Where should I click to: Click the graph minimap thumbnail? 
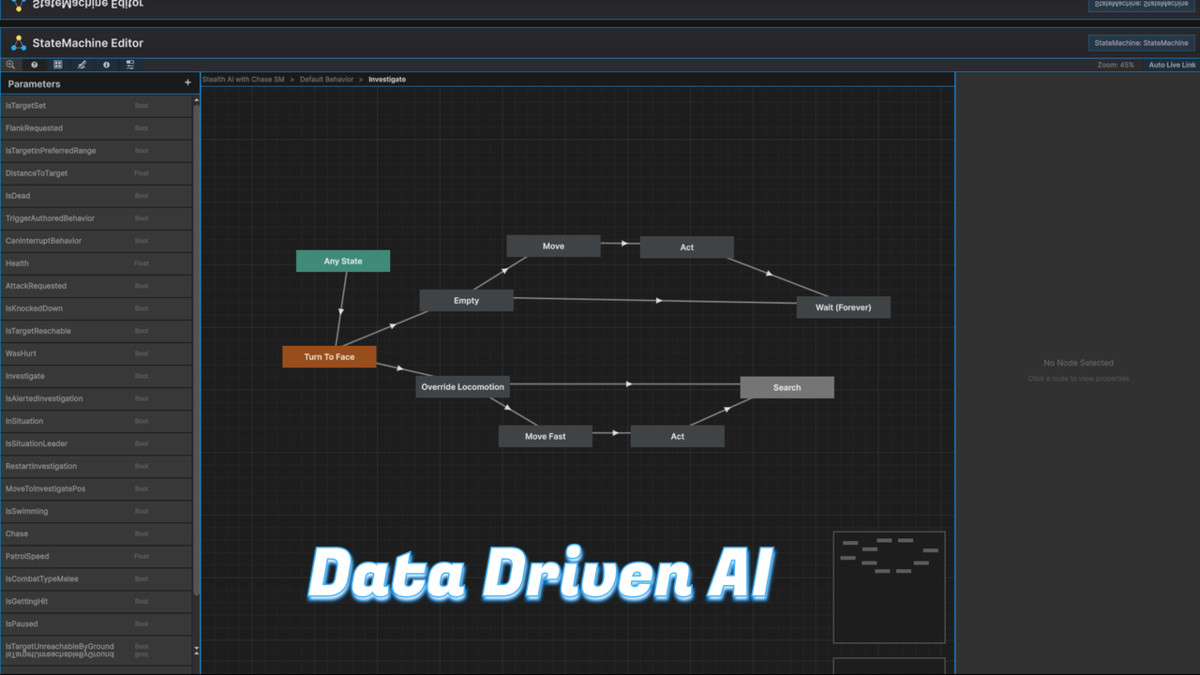pyautogui.click(x=889, y=587)
